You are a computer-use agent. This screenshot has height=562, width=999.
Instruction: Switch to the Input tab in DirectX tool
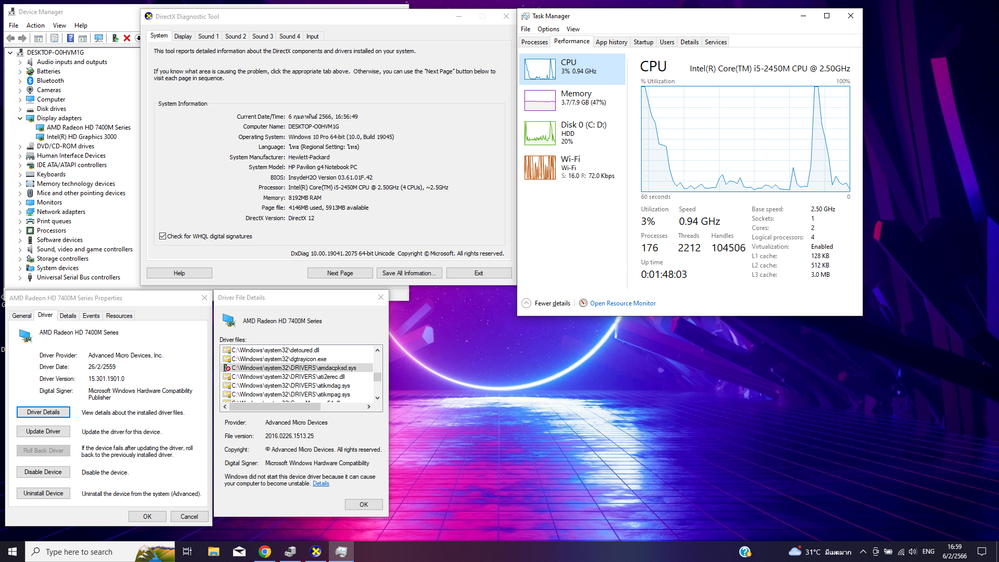[x=312, y=37]
